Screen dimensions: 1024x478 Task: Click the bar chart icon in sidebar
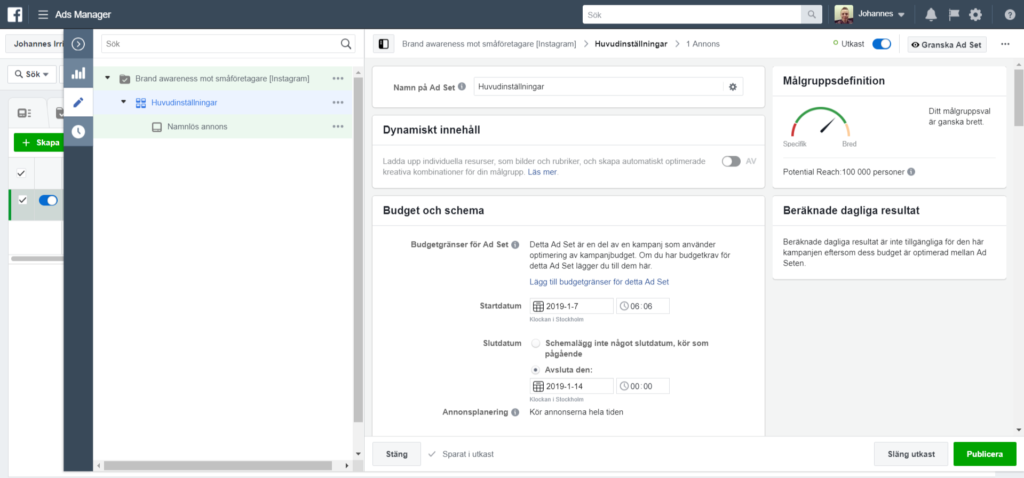[x=78, y=73]
